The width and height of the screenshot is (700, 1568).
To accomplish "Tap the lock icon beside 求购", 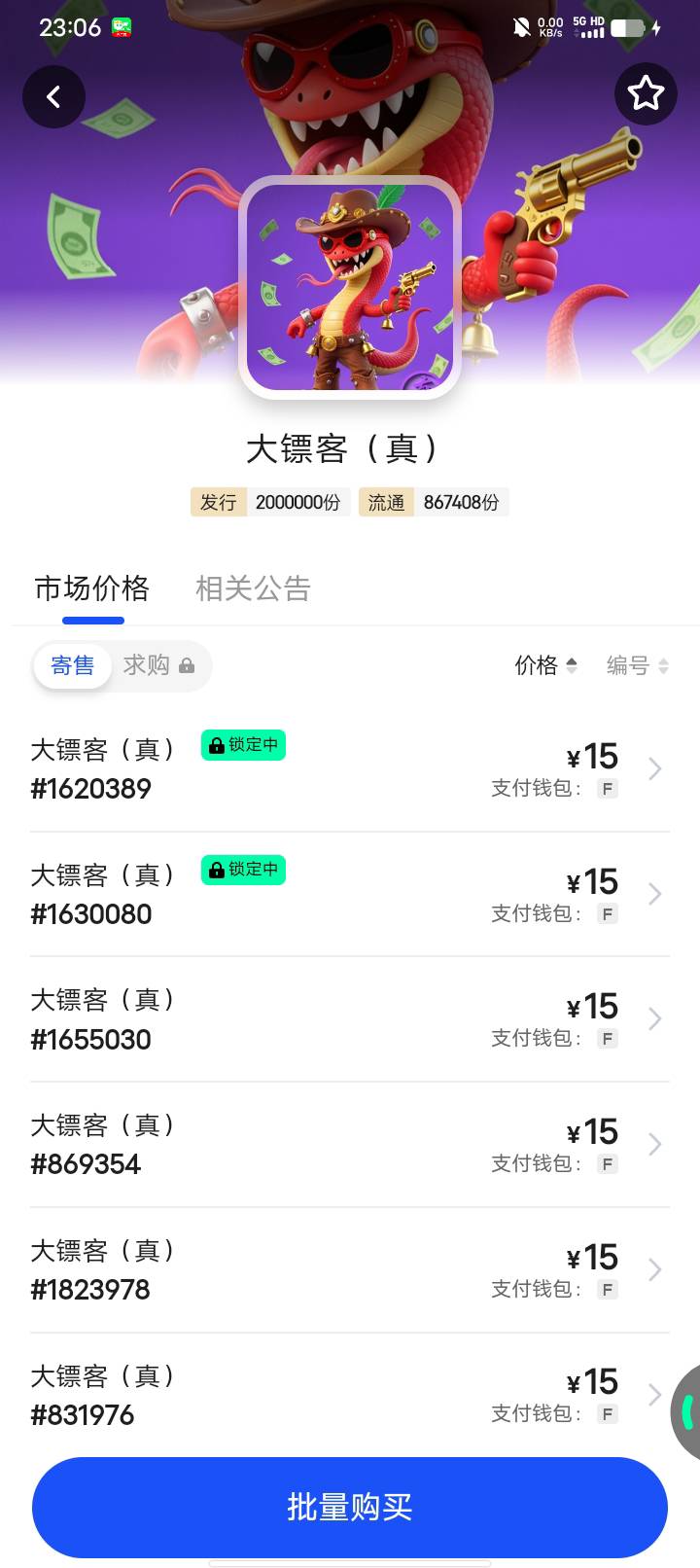I will (x=187, y=666).
